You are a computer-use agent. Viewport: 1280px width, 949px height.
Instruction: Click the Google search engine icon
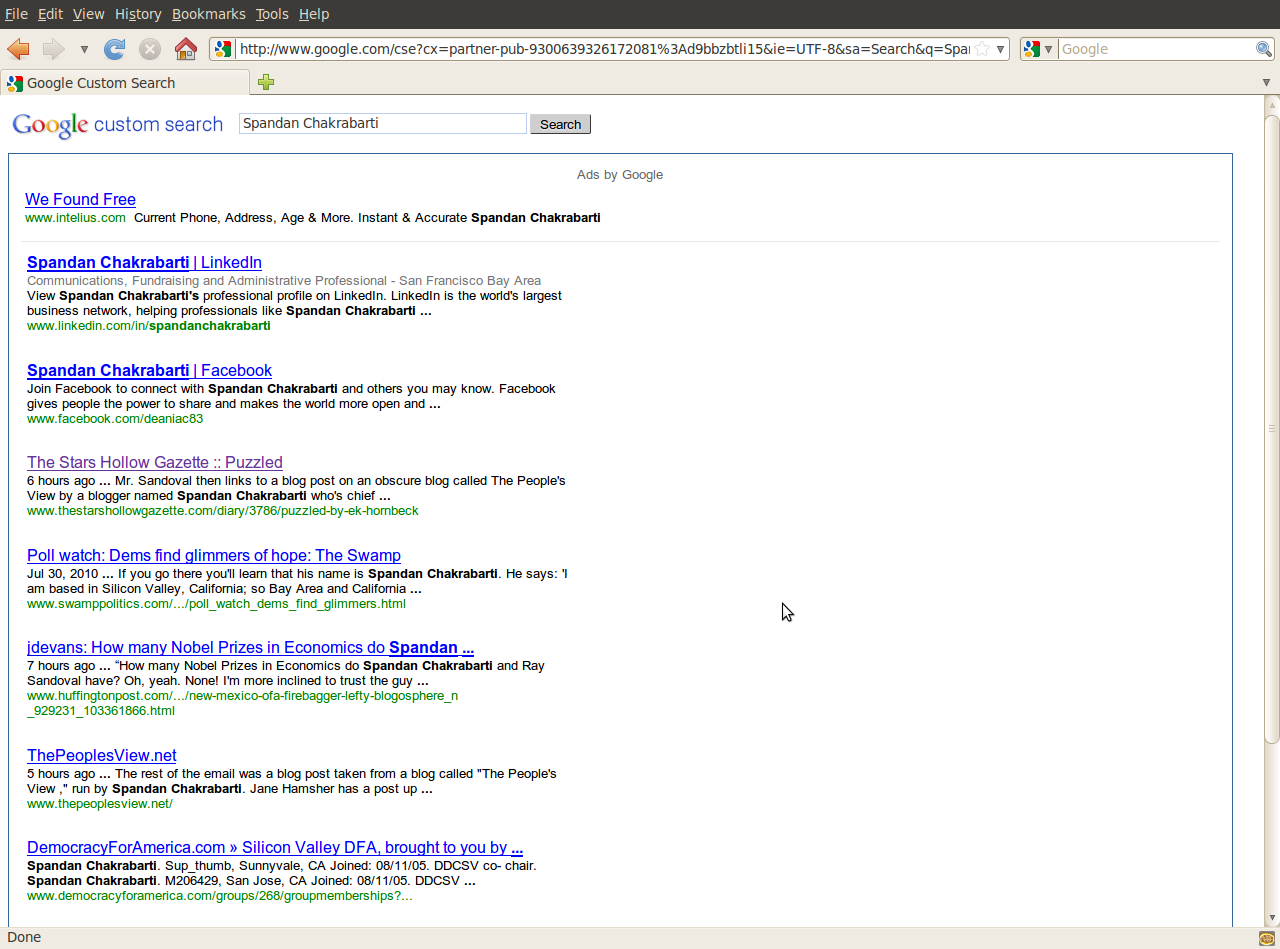[x=1033, y=49]
